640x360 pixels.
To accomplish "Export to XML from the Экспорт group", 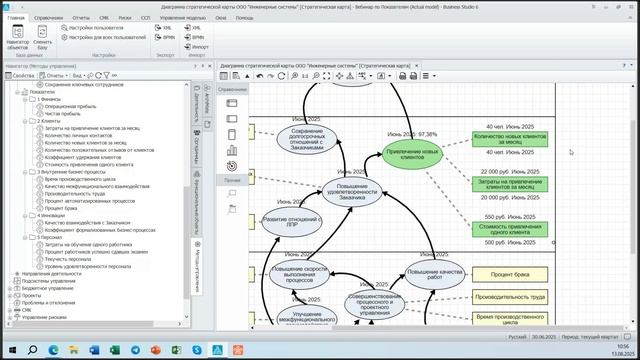I will (x=163, y=28).
